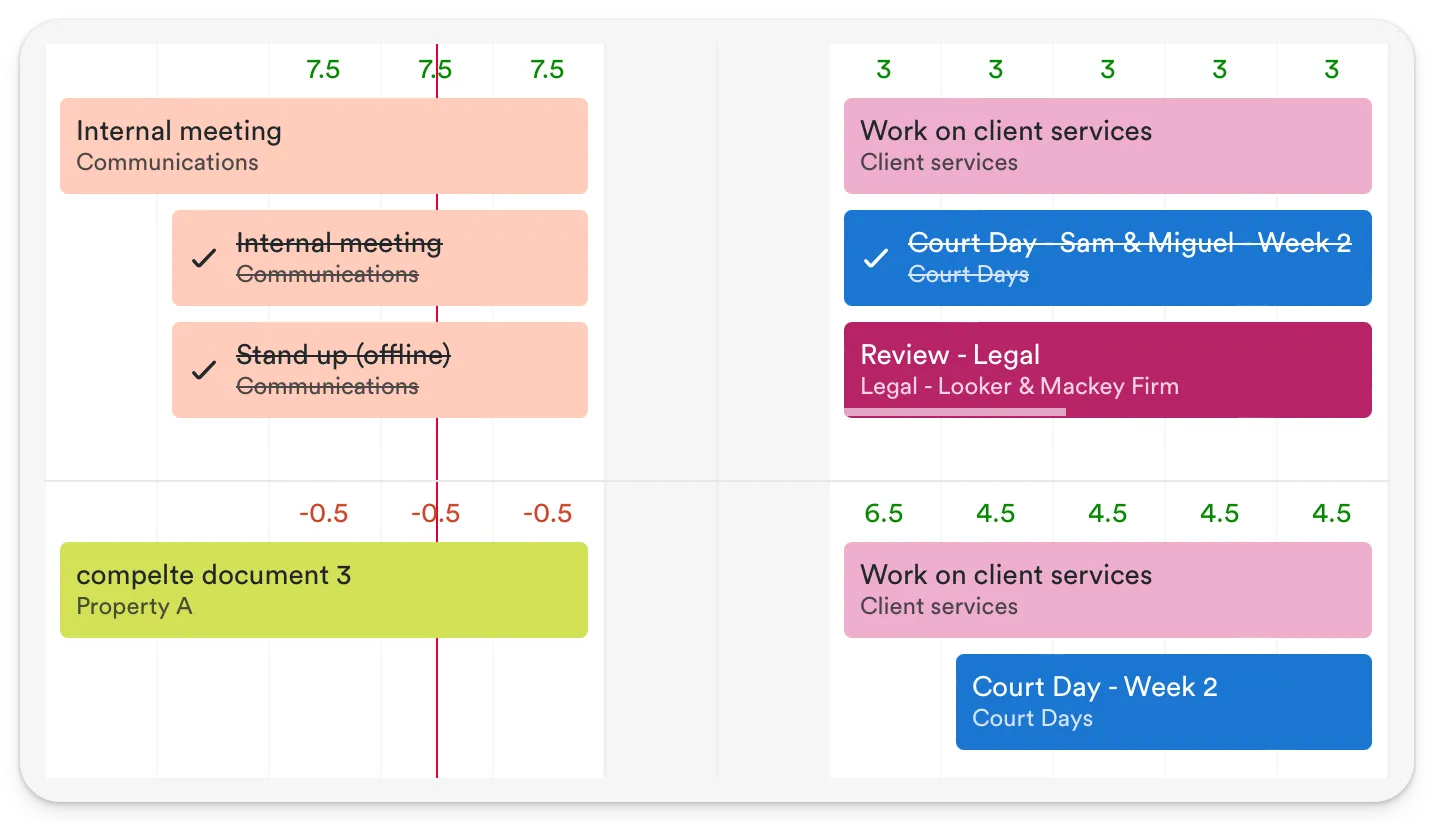The width and height of the screenshot is (1434, 822).
Task: Select the lower Work on client services card
Action: [1108, 589]
